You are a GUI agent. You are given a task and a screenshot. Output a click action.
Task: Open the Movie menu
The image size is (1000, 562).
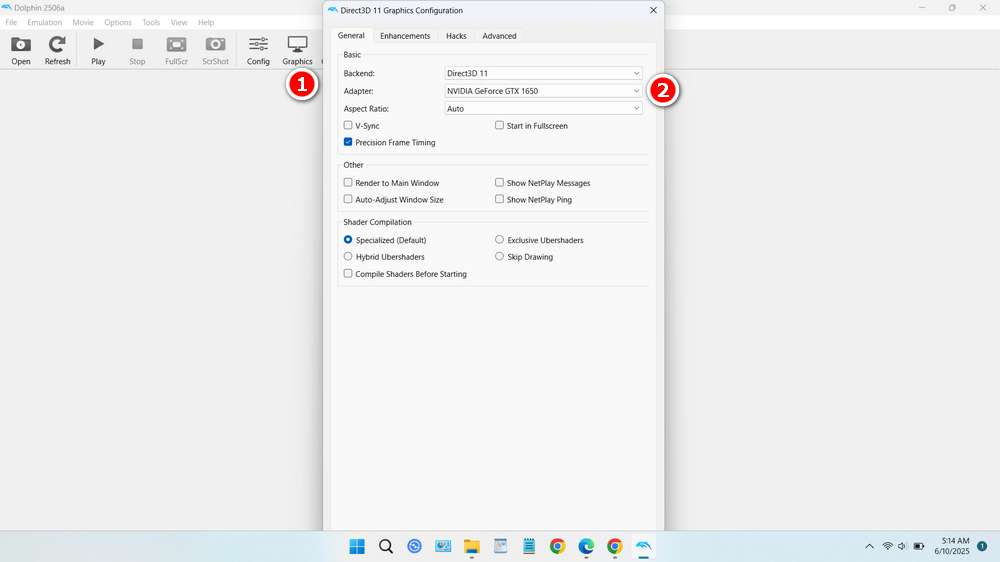83,22
